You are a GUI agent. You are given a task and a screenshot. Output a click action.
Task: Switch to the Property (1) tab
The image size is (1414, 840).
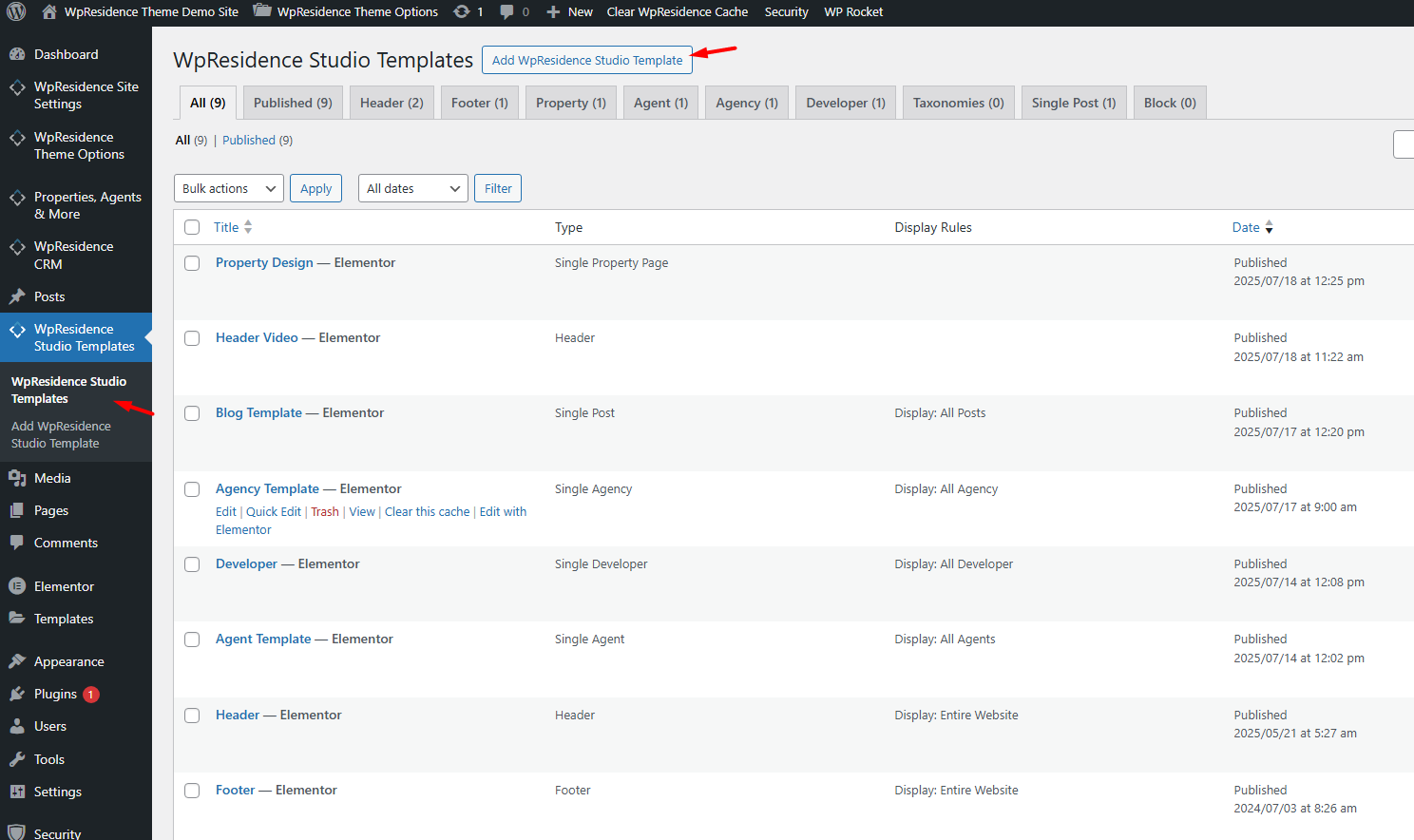[571, 103]
